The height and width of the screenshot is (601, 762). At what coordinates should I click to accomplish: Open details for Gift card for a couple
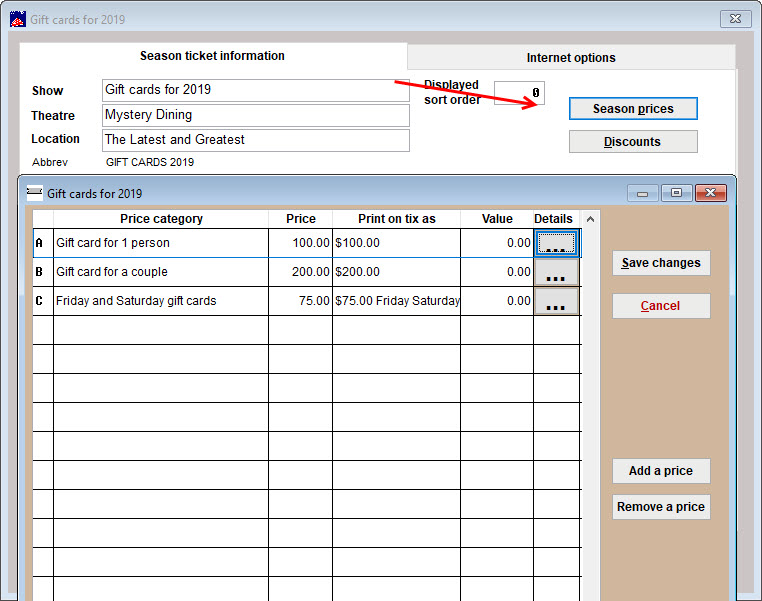[x=556, y=272]
